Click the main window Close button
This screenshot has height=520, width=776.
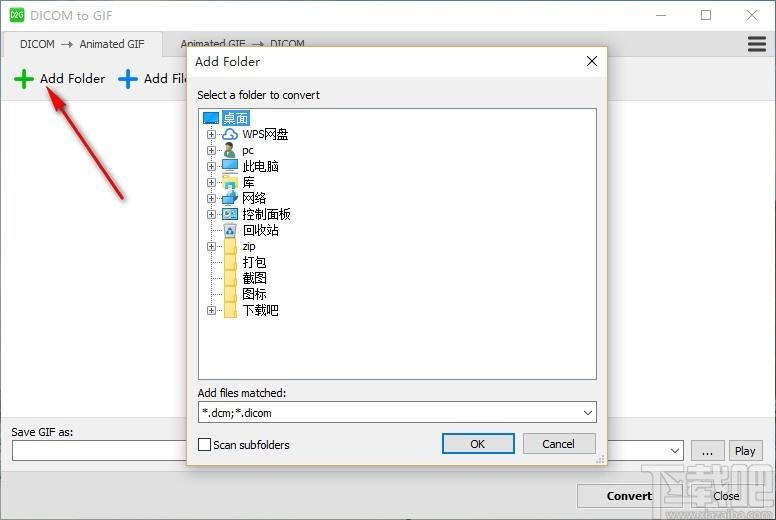[x=727, y=496]
